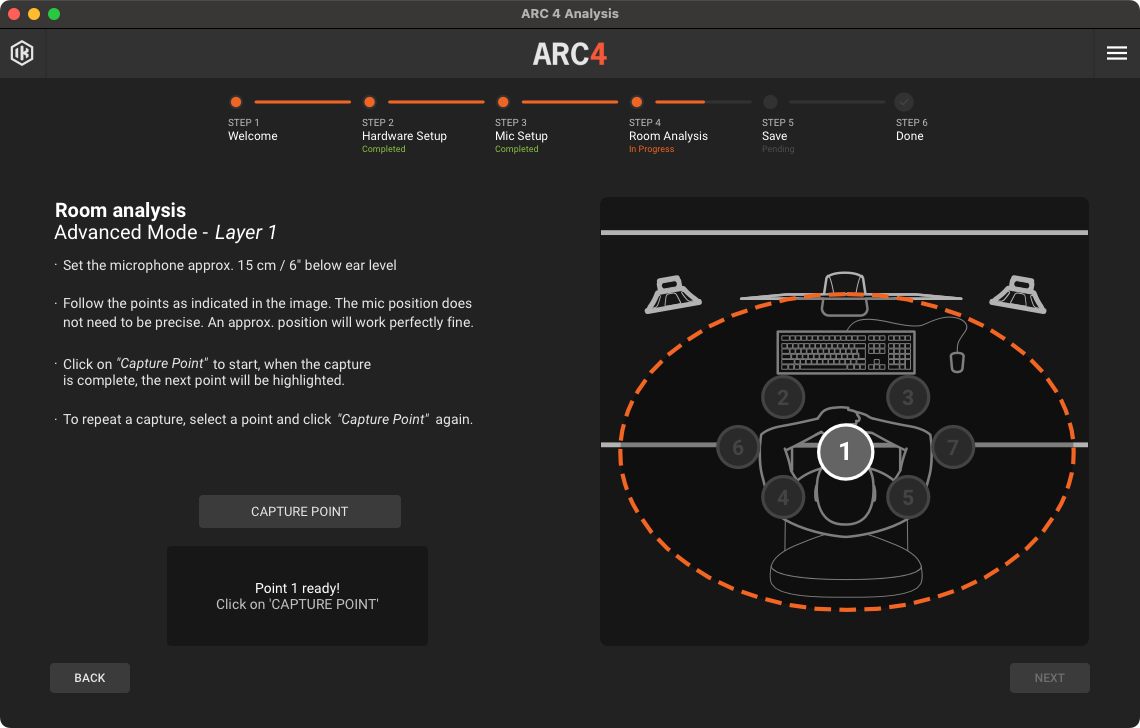Viewport: 1140px width, 728px height.
Task: Select measurement point 4
Action: pyautogui.click(x=783, y=497)
